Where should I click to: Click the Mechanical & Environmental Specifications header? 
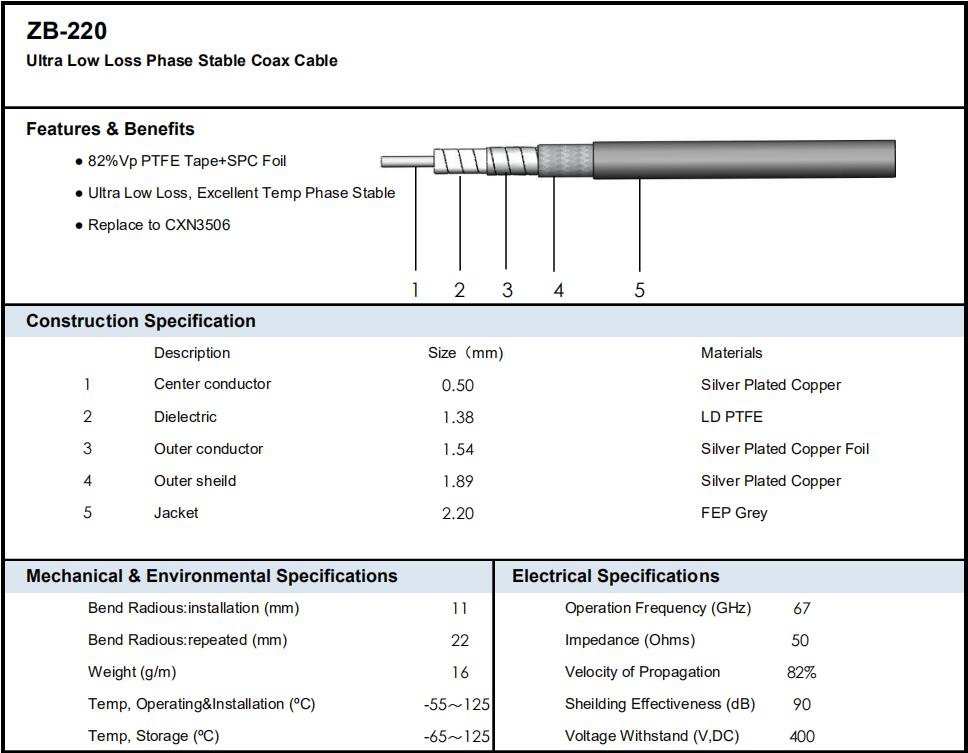[212, 576]
